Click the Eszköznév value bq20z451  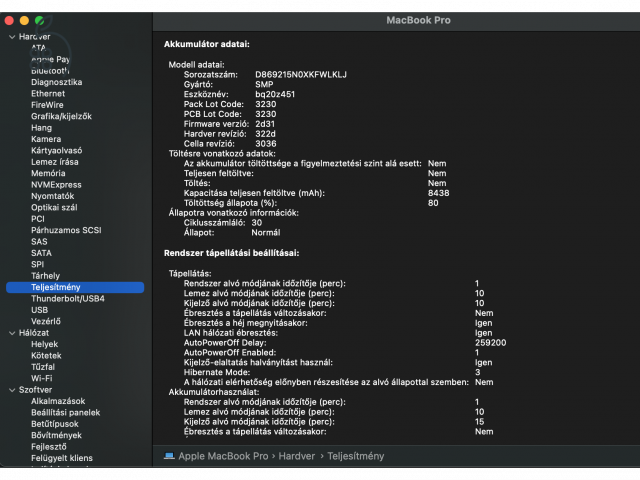pos(275,94)
